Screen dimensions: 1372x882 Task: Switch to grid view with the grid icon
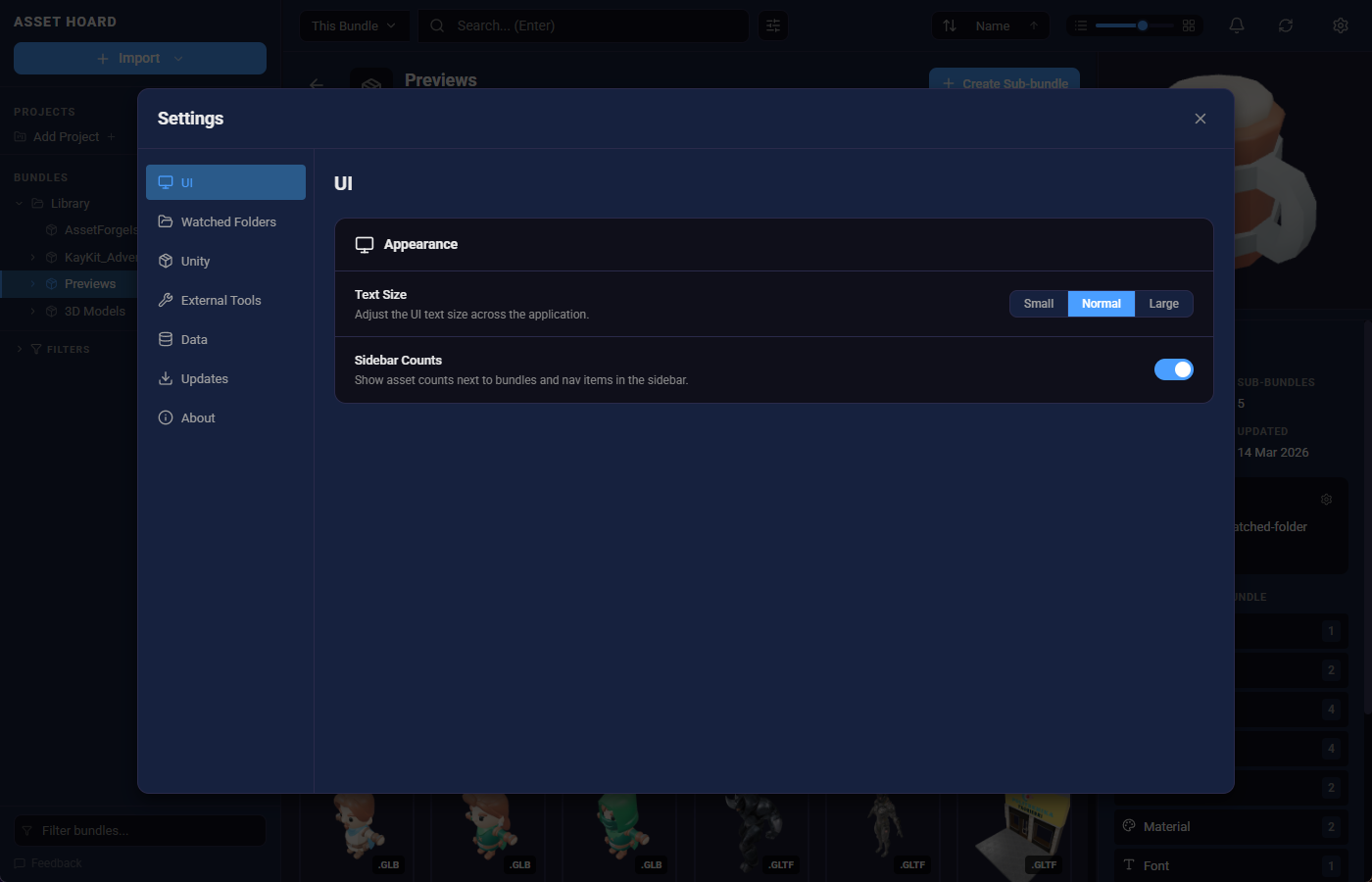[x=1189, y=25]
